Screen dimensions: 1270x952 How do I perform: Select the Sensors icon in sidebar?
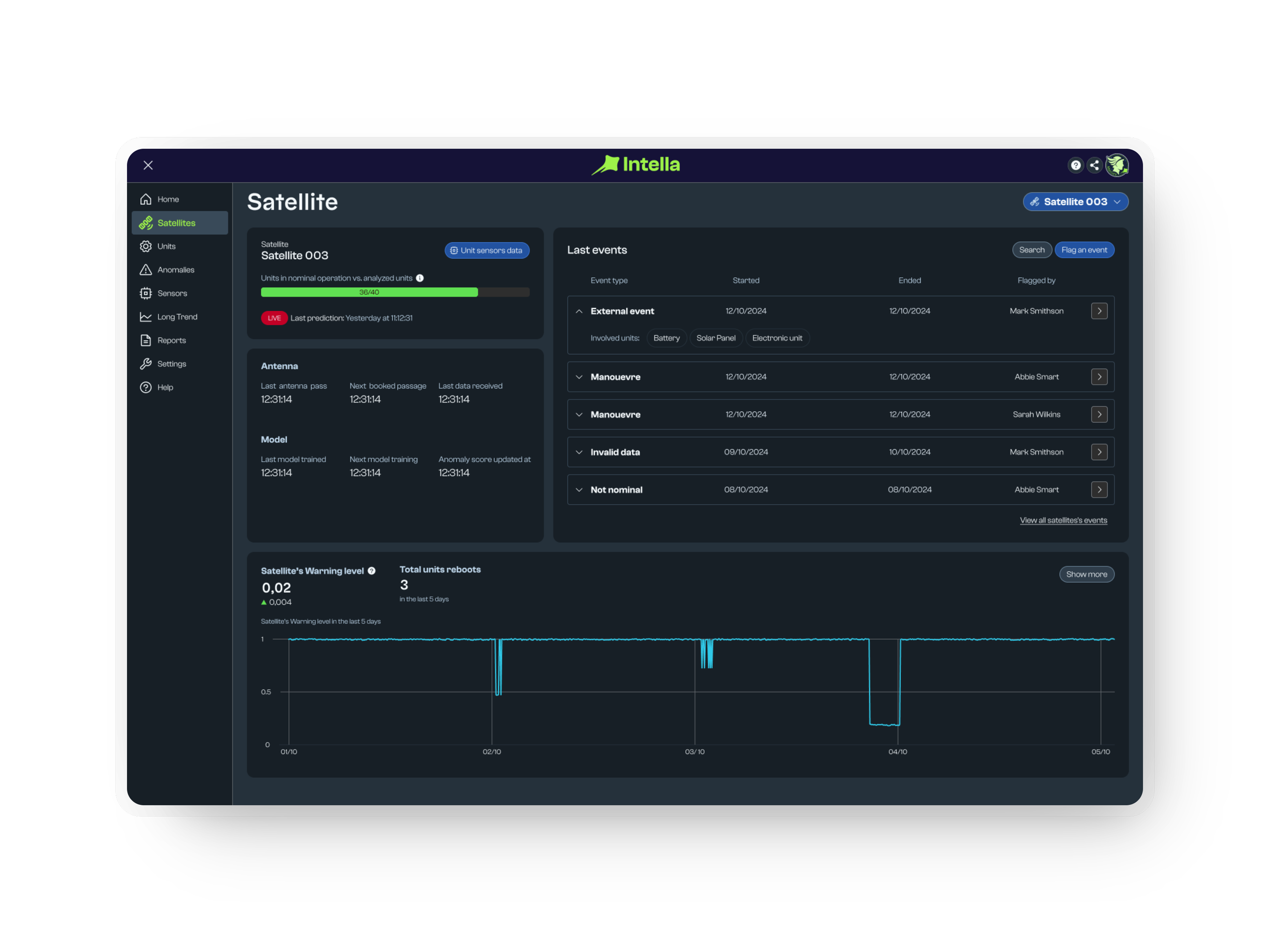(146, 292)
